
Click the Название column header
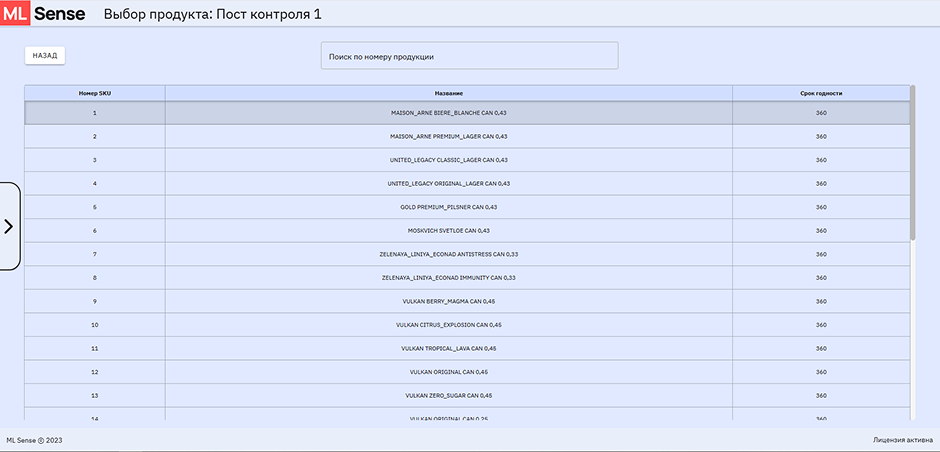[448, 93]
